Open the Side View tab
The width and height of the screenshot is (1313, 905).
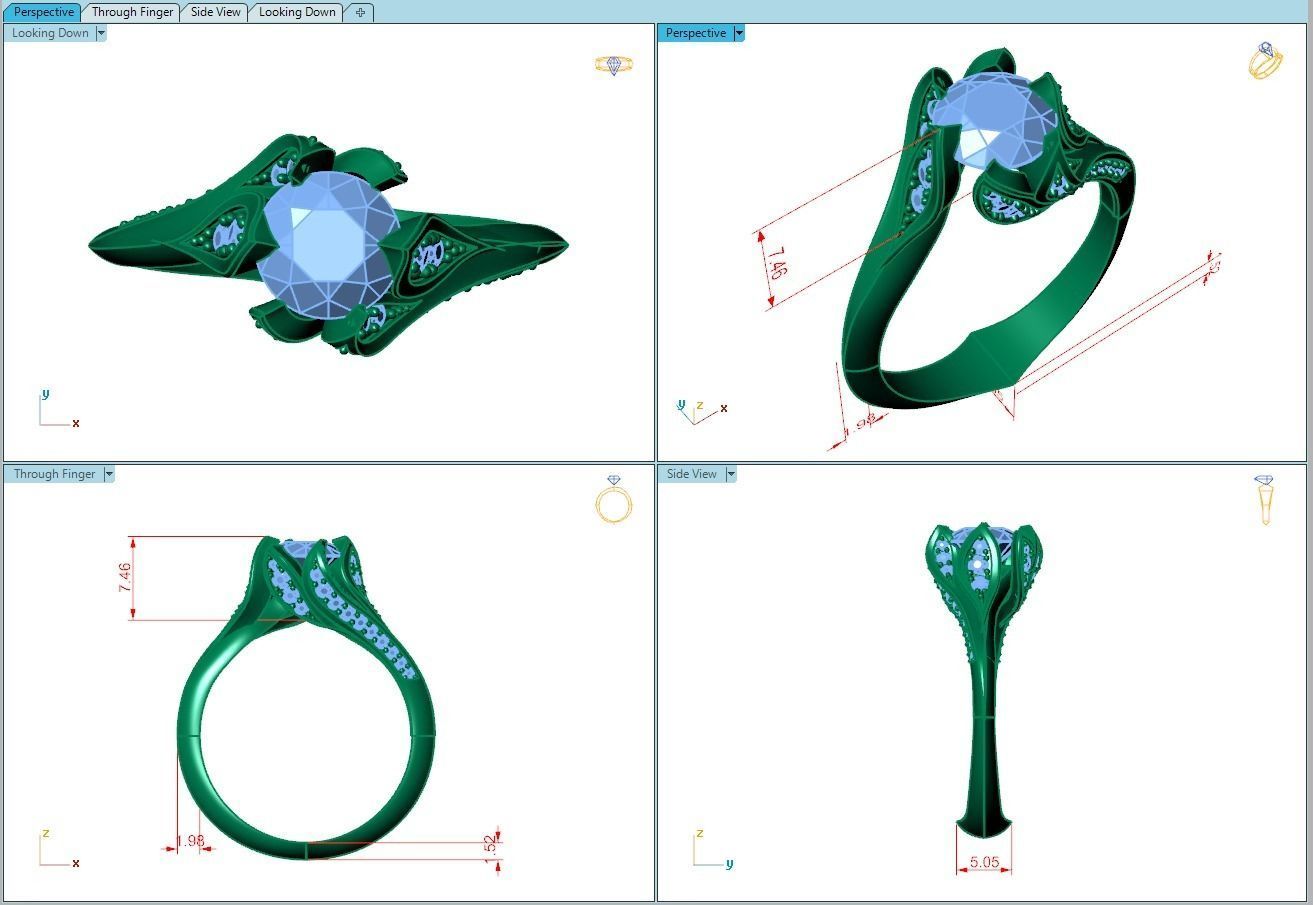(x=216, y=12)
